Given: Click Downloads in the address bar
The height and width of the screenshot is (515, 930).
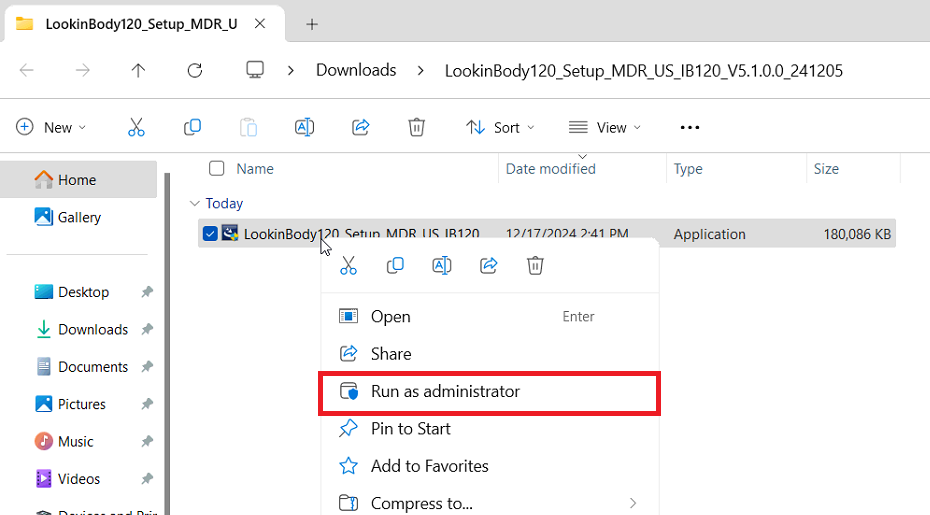Looking at the screenshot, I should 356,70.
